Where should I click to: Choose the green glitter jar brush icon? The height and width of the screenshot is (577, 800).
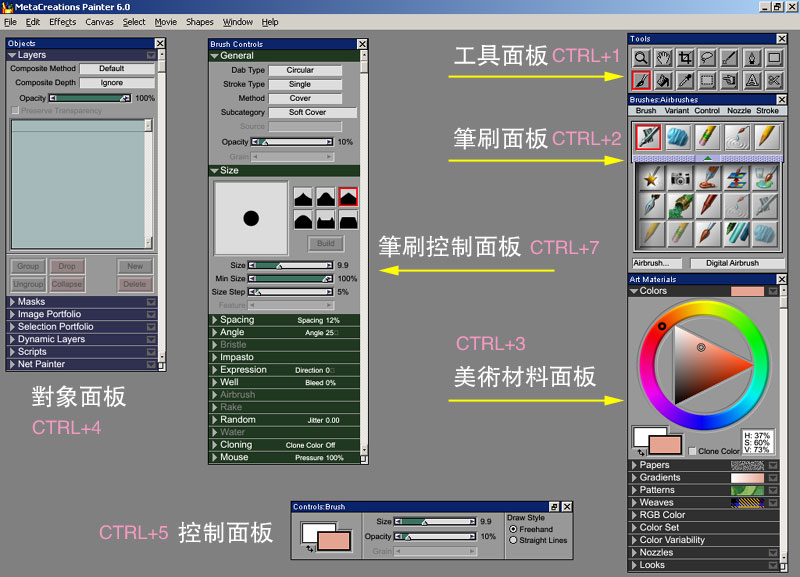click(x=680, y=206)
